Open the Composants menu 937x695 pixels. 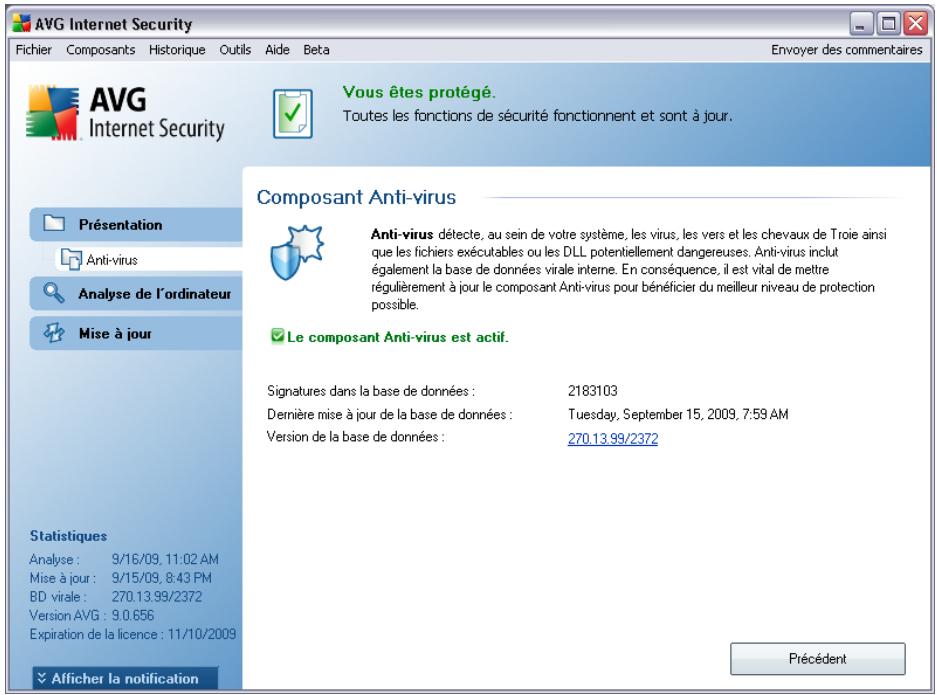click(100, 50)
